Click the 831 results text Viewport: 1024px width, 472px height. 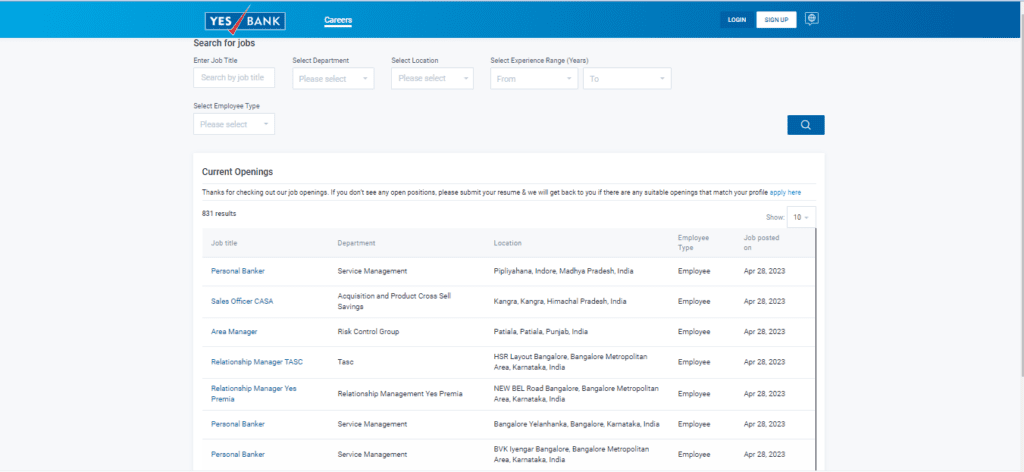pos(219,213)
